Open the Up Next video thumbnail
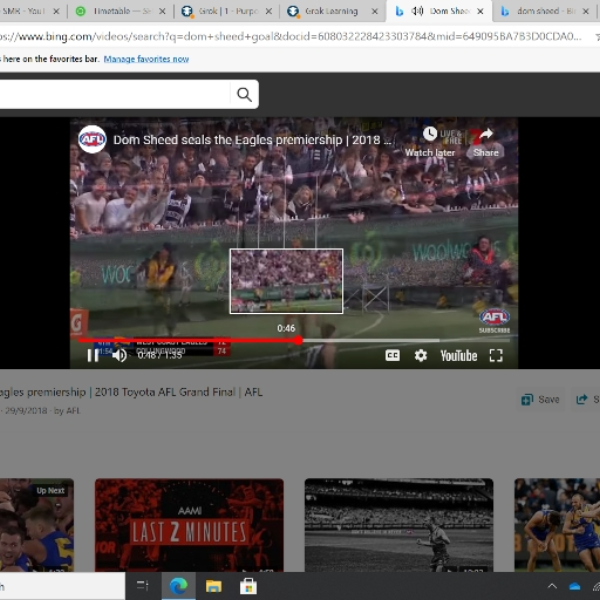Screen dimensions: 600x600 tap(37, 525)
